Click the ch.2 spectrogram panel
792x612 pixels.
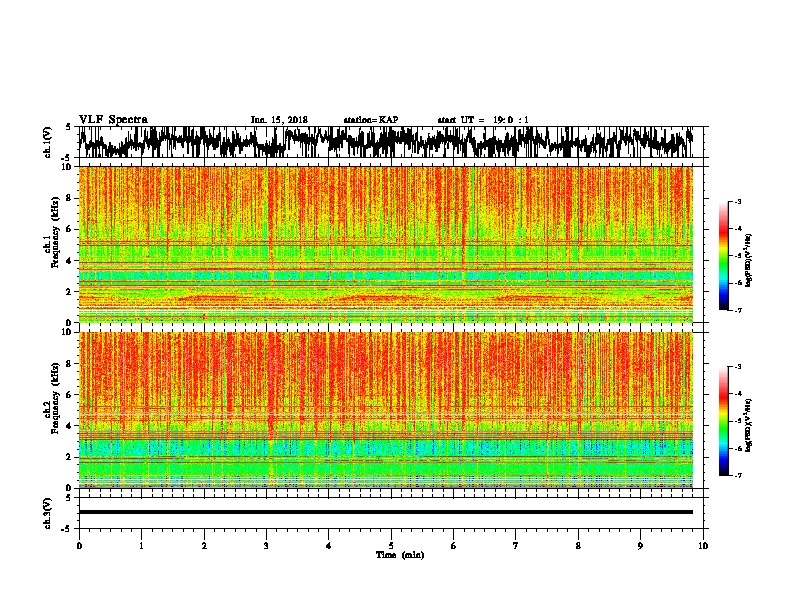tap(386, 410)
